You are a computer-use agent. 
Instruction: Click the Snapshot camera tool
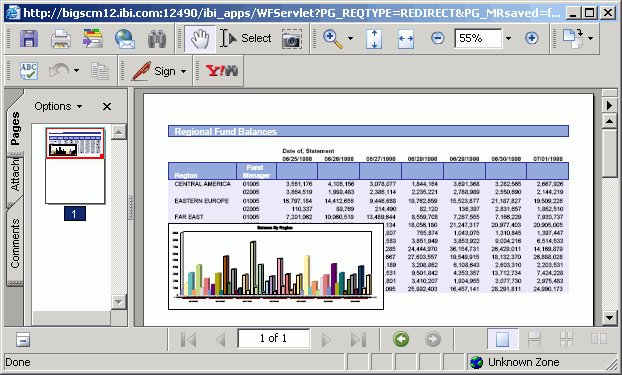click(292, 39)
